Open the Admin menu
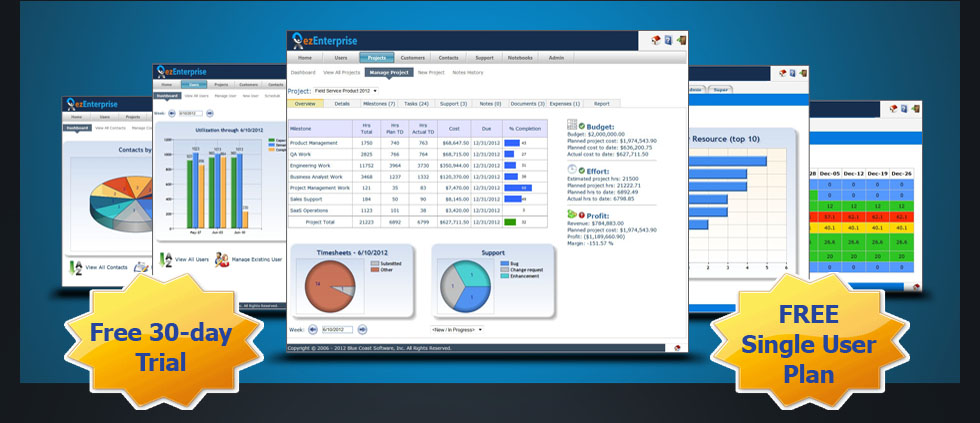Viewport: 980px width, 423px height. click(556, 57)
